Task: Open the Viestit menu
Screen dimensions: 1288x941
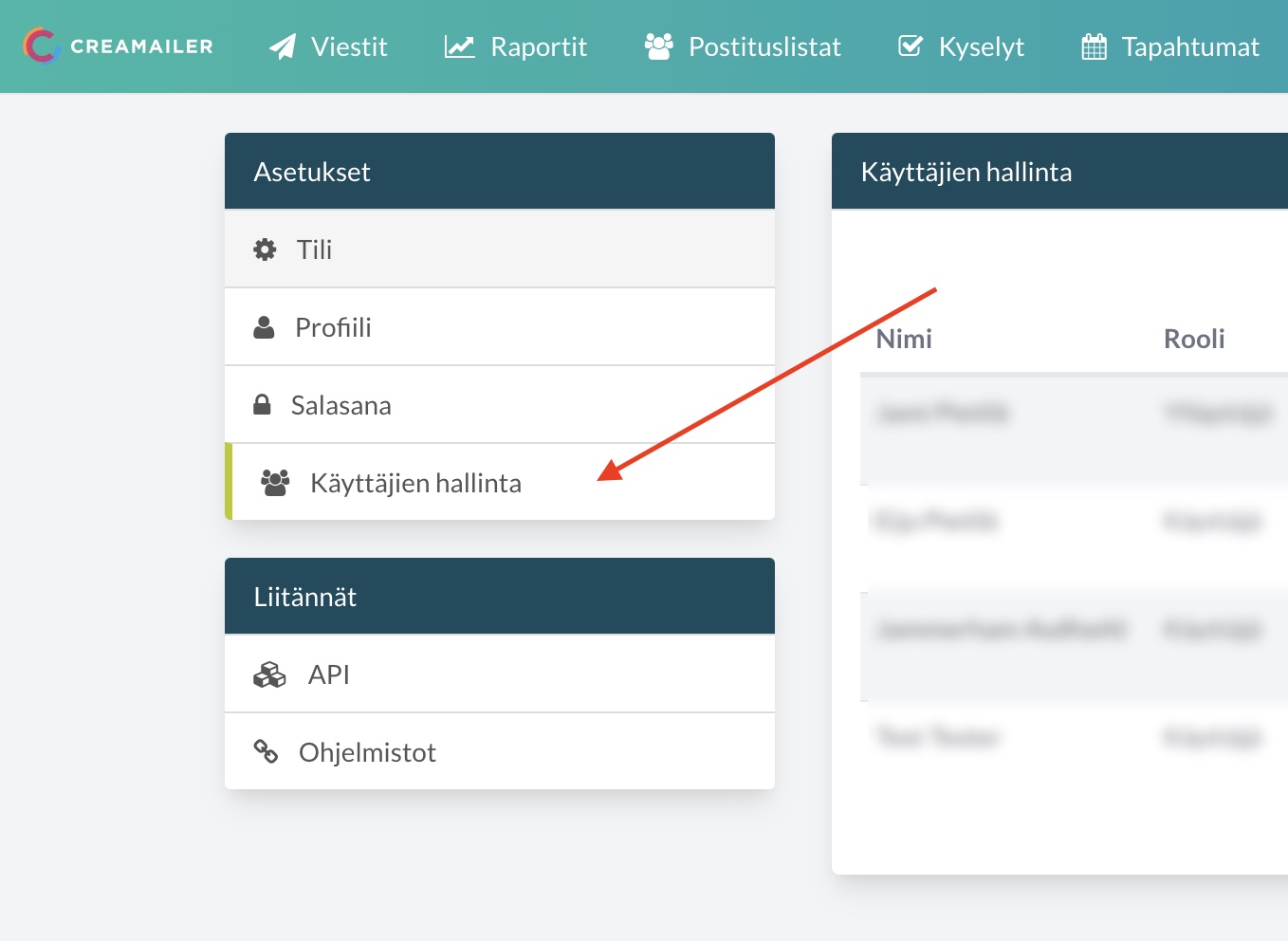Action: click(328, 46)
